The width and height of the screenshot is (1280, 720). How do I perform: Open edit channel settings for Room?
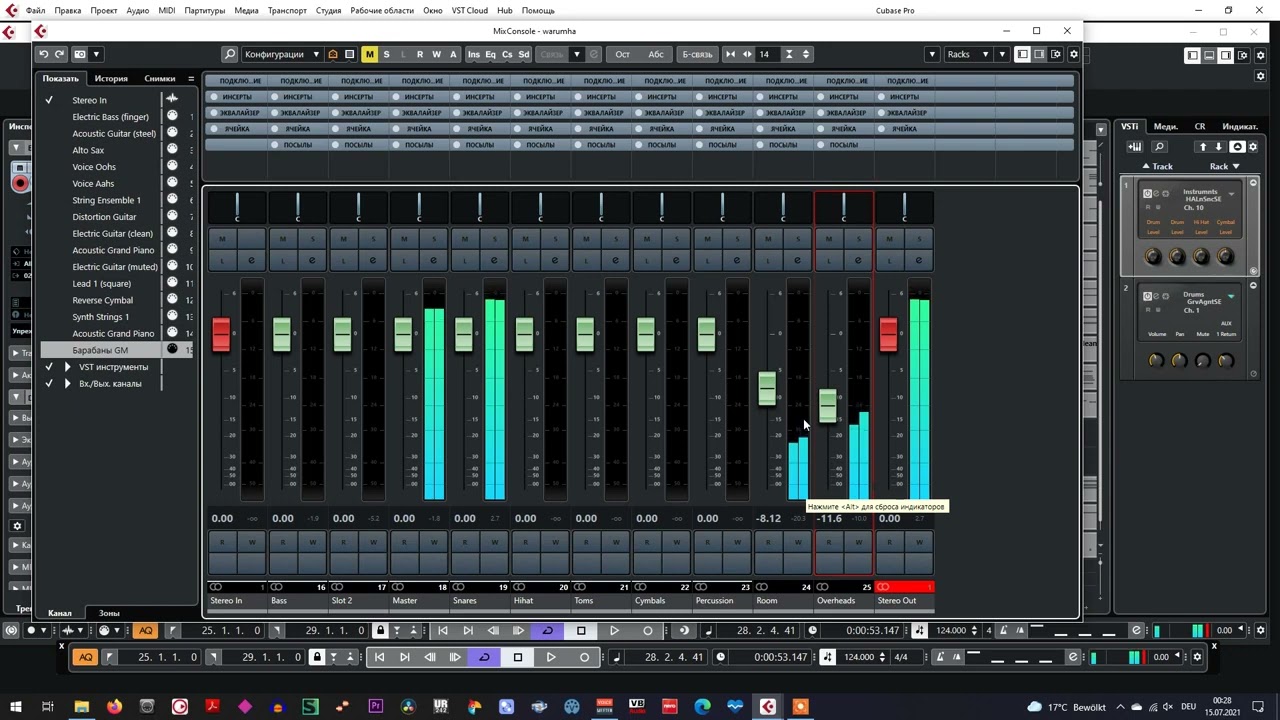[798, 260]
